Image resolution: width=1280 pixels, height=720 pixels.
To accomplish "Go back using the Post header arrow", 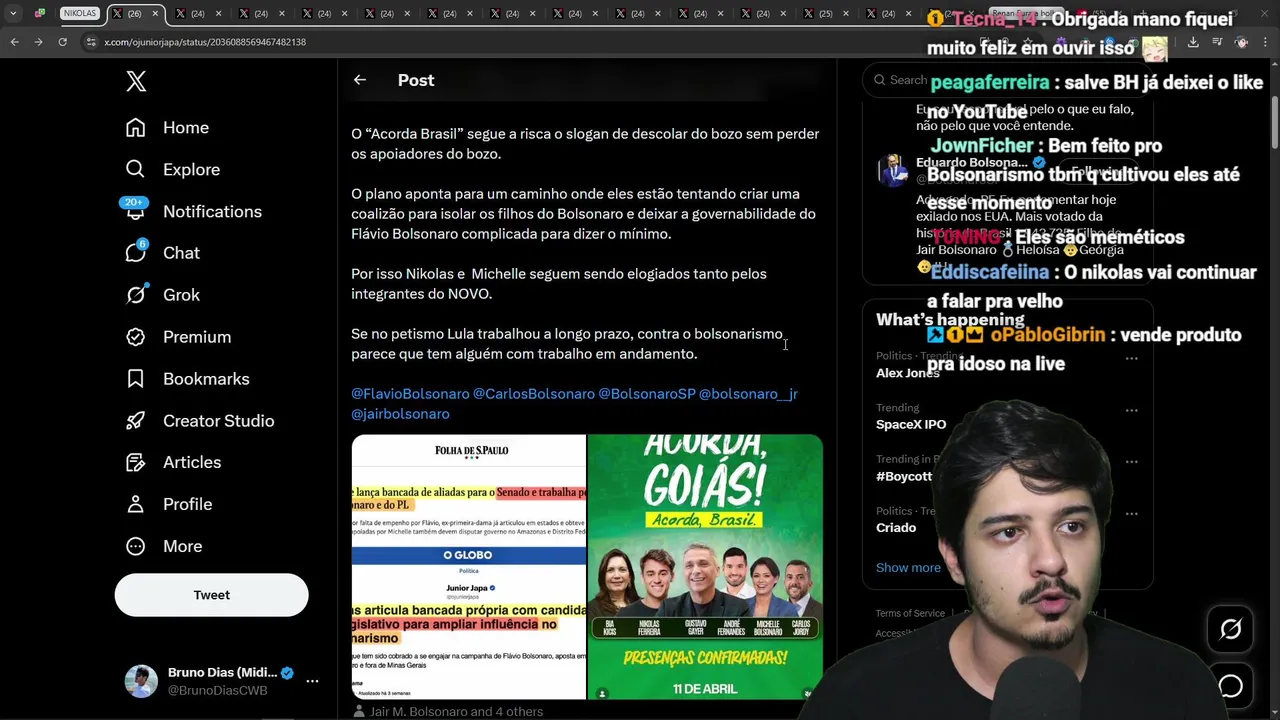I will tap(360, 80).
